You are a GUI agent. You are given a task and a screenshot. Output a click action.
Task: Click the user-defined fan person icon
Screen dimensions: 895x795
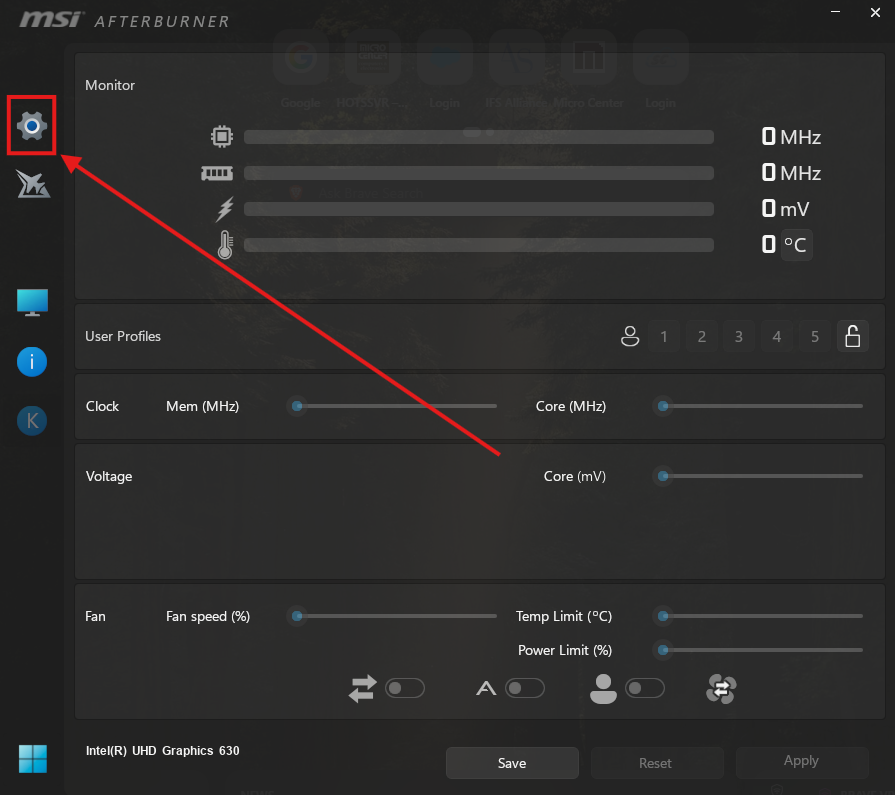pos(603,688)
